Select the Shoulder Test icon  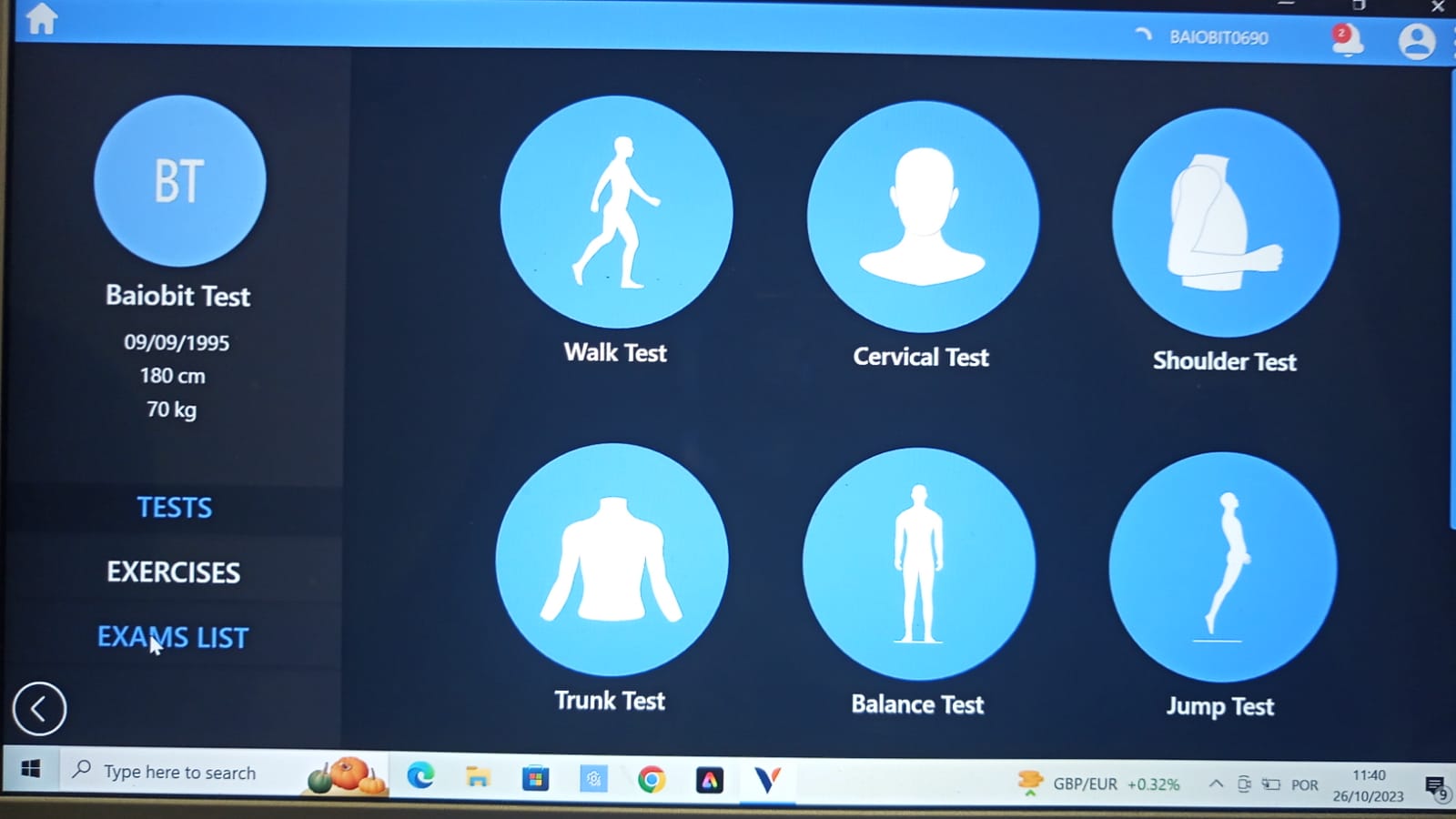(x=1225, y=223)
